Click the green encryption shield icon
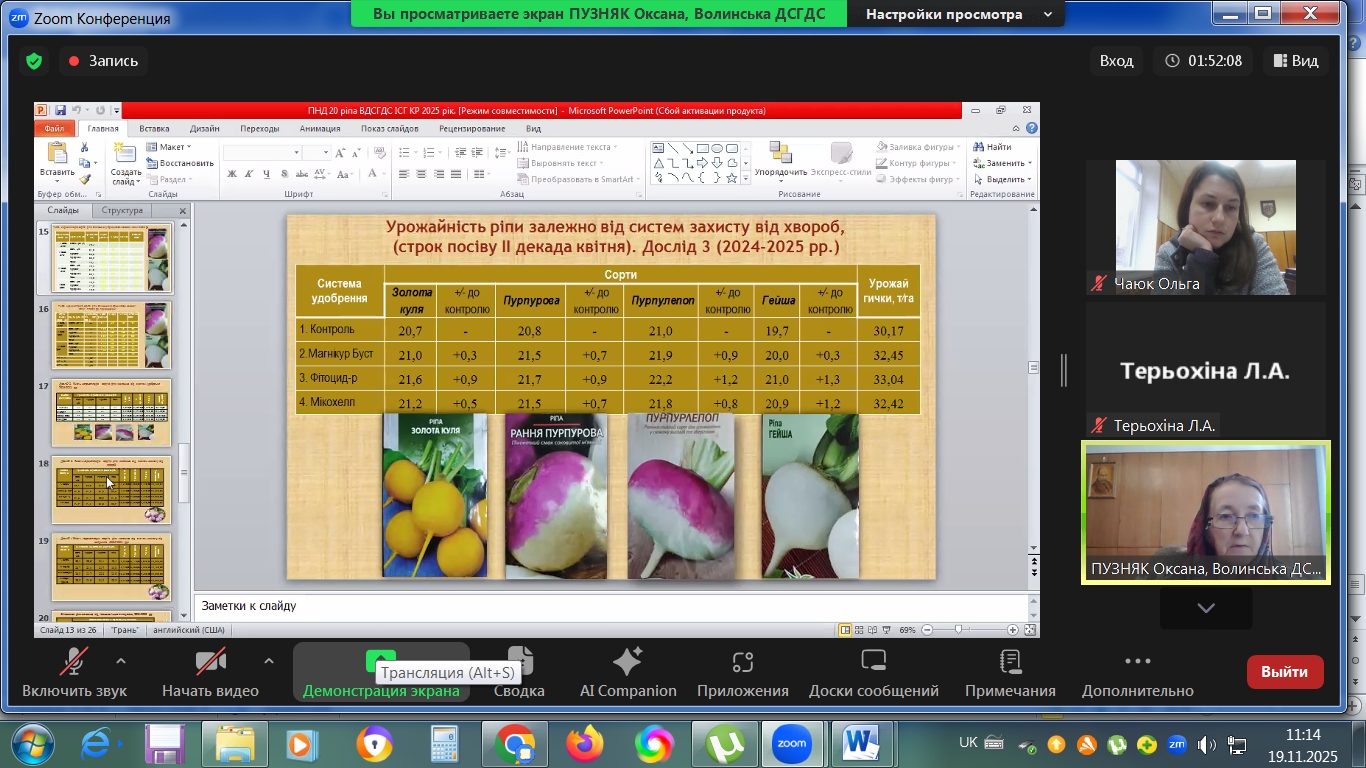Image resolution: width=1366 pixels, height=768 pixels. pyautogui.click(x=34, y=61)
